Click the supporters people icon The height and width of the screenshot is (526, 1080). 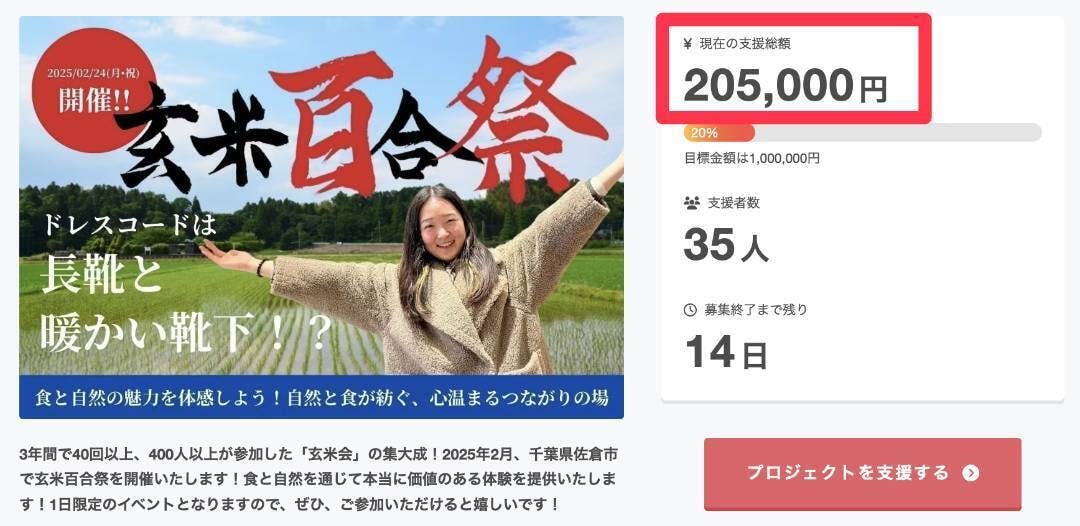691,203
